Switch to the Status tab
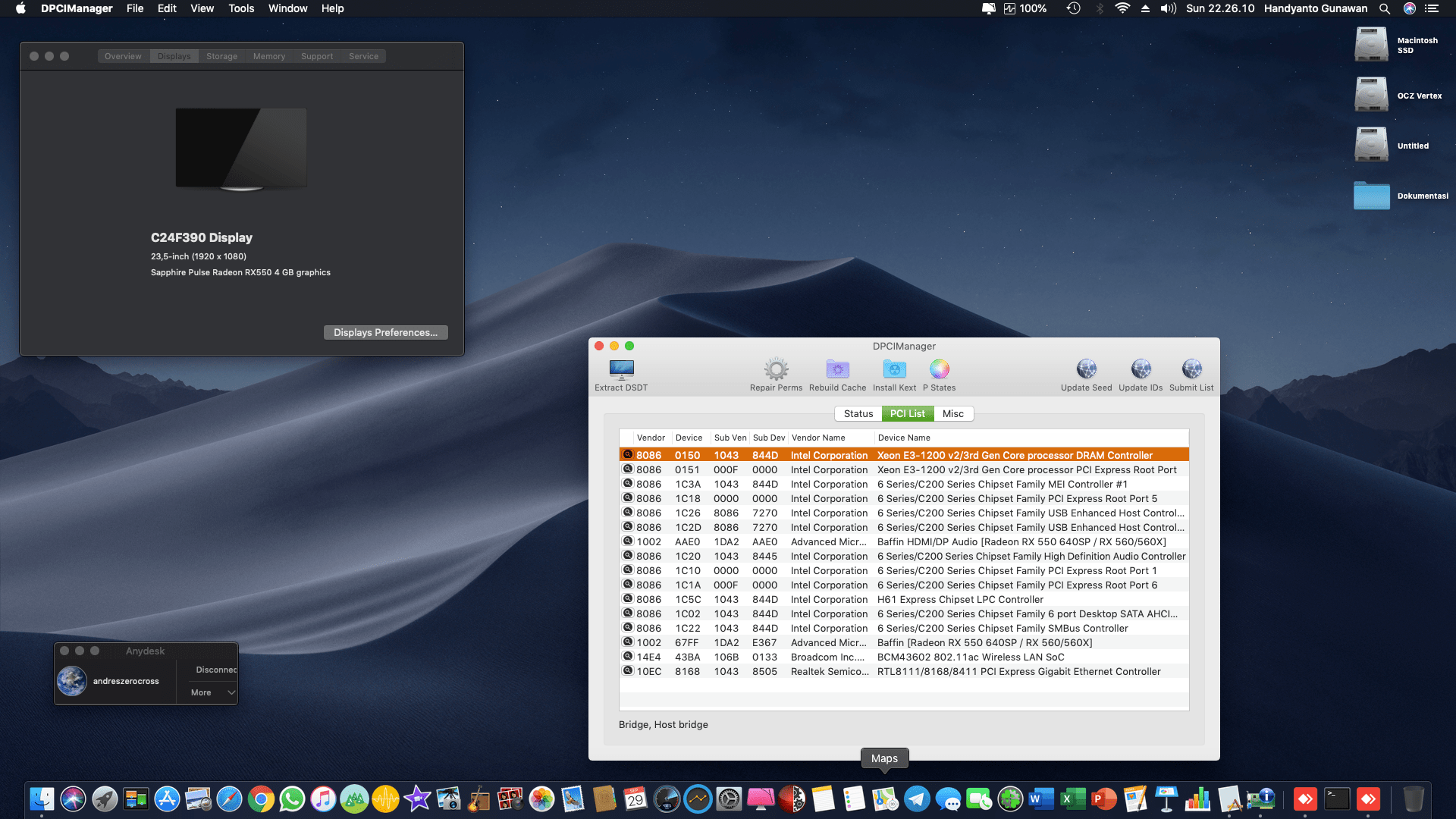This screenshot has height=819, width=1456. click(858, 413)
